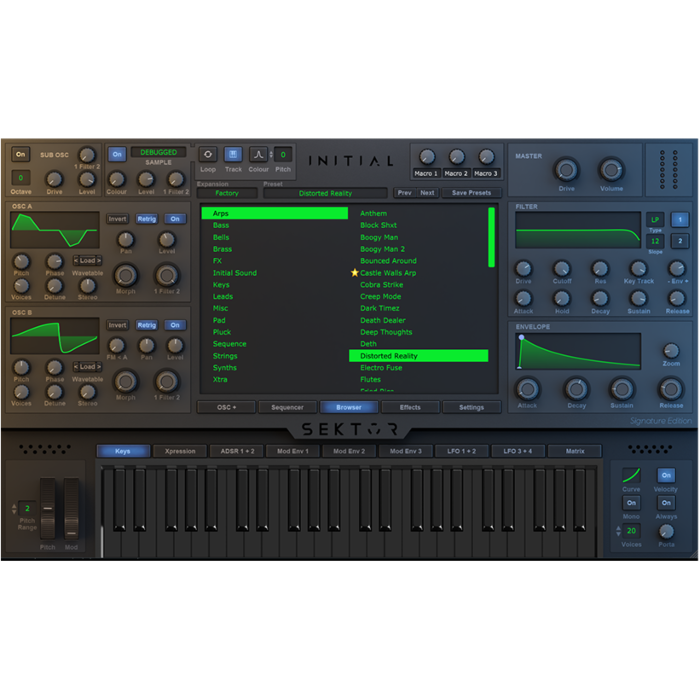The image size is (700, 700).
Task: Switch to the Sequencer tab
Action: point(288,407)
